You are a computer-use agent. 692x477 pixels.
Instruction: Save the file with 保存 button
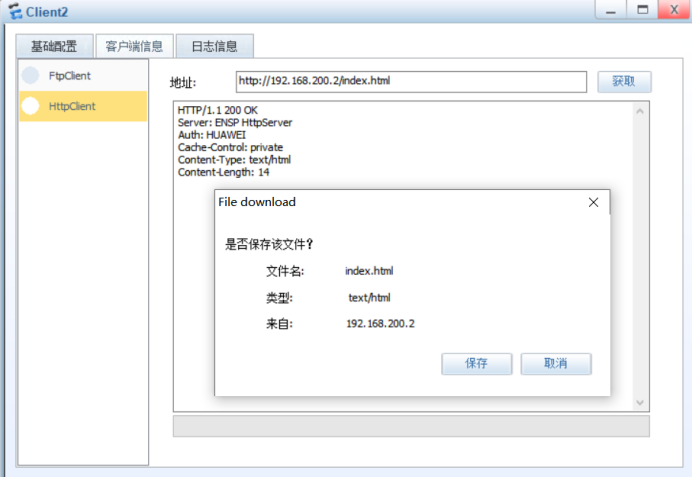[477, 364]
